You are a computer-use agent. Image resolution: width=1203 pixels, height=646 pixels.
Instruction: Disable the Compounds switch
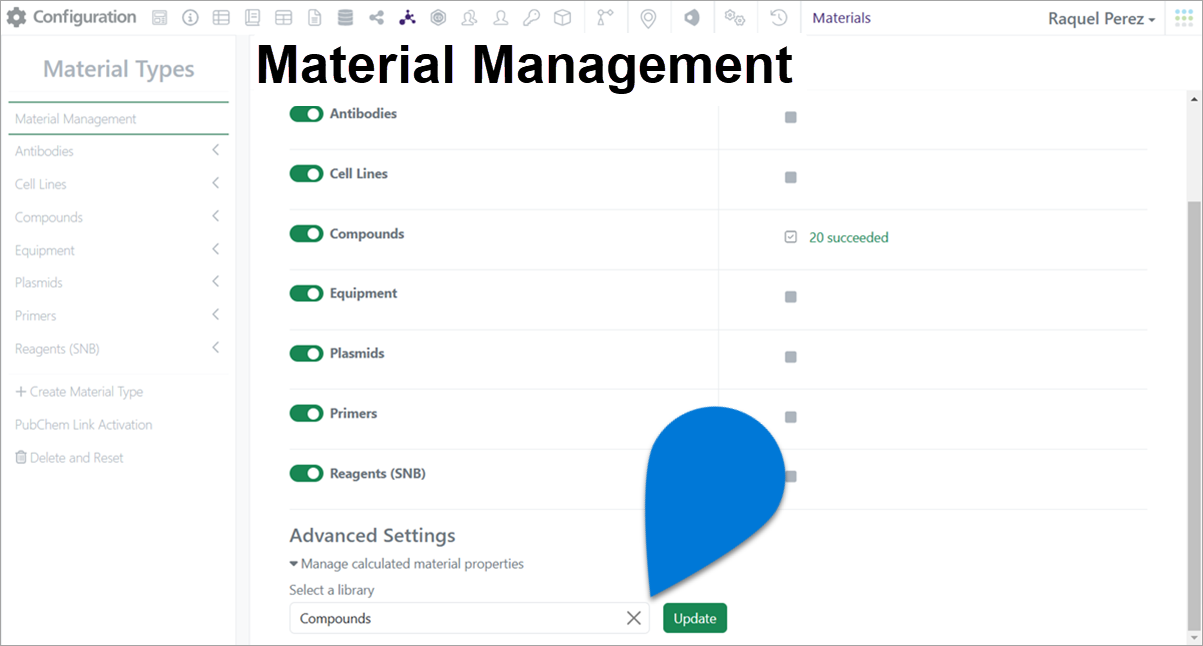pyautogui.click(x=306, y=234)
